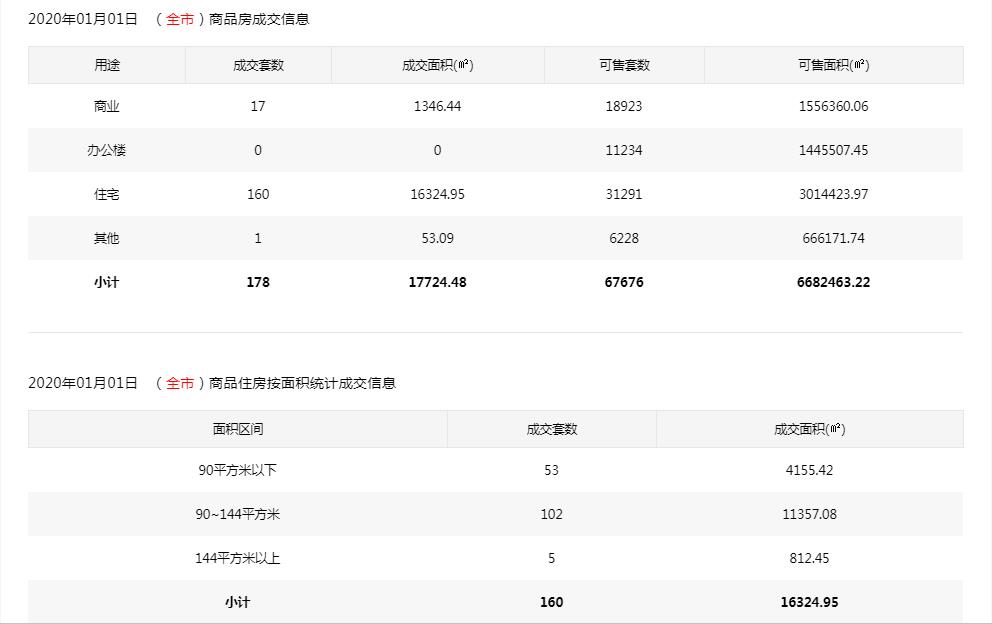Screen dimensions: 992x624
Task: Click the red 全市 link in first heading
Action: pyautogui.click(x=180, y=19)
